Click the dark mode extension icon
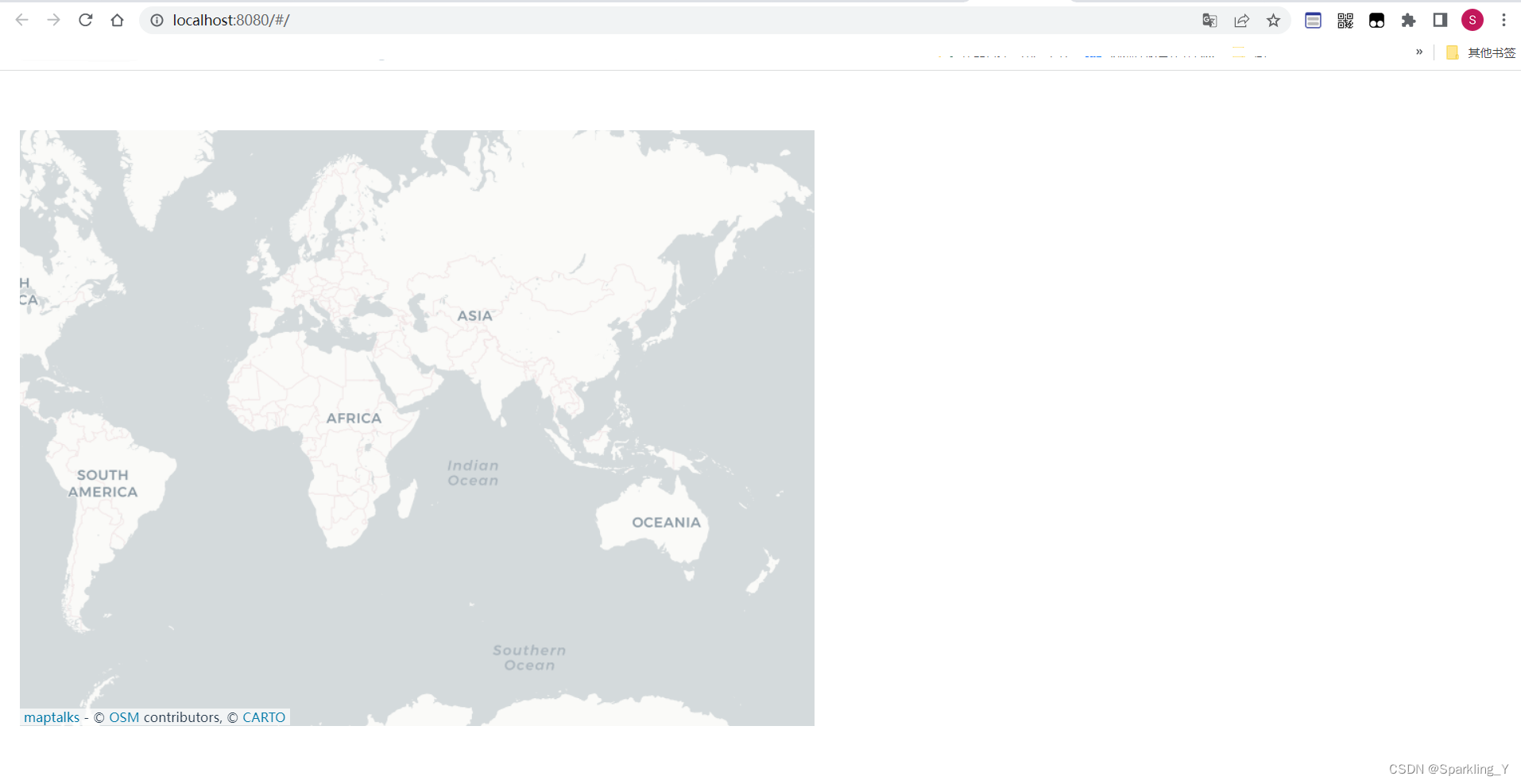The image size is (1521, 784). pos(1377,20)
